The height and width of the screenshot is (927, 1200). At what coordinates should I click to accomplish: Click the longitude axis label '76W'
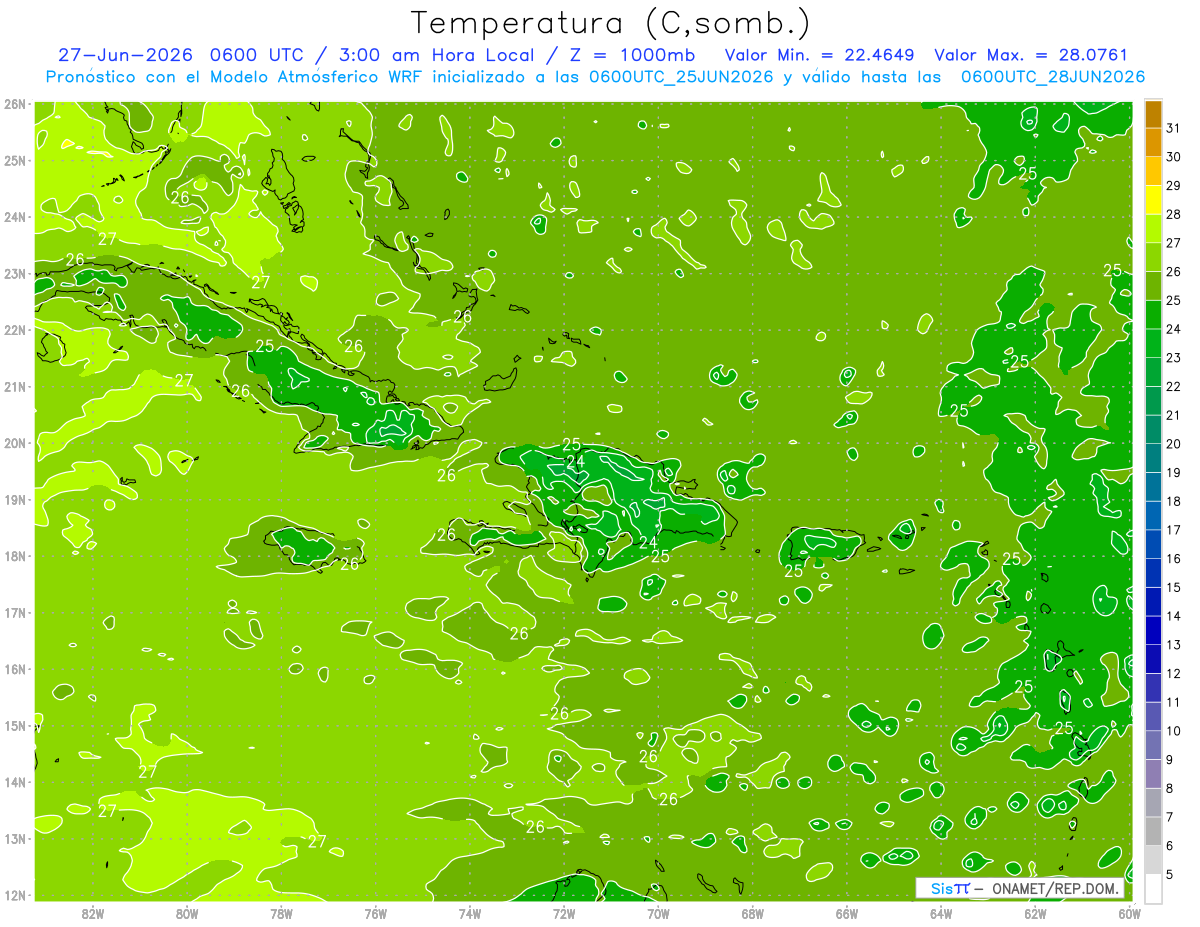point(375,913)
